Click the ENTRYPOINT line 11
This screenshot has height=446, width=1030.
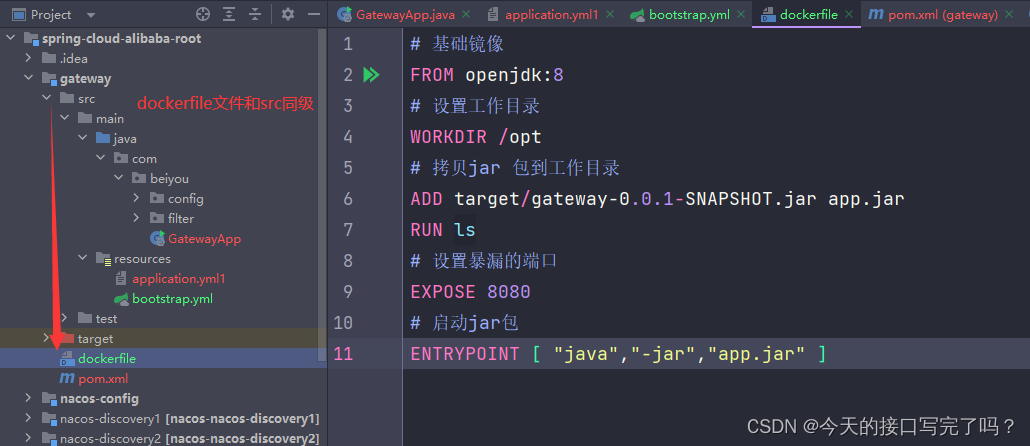tap(618, 354)
